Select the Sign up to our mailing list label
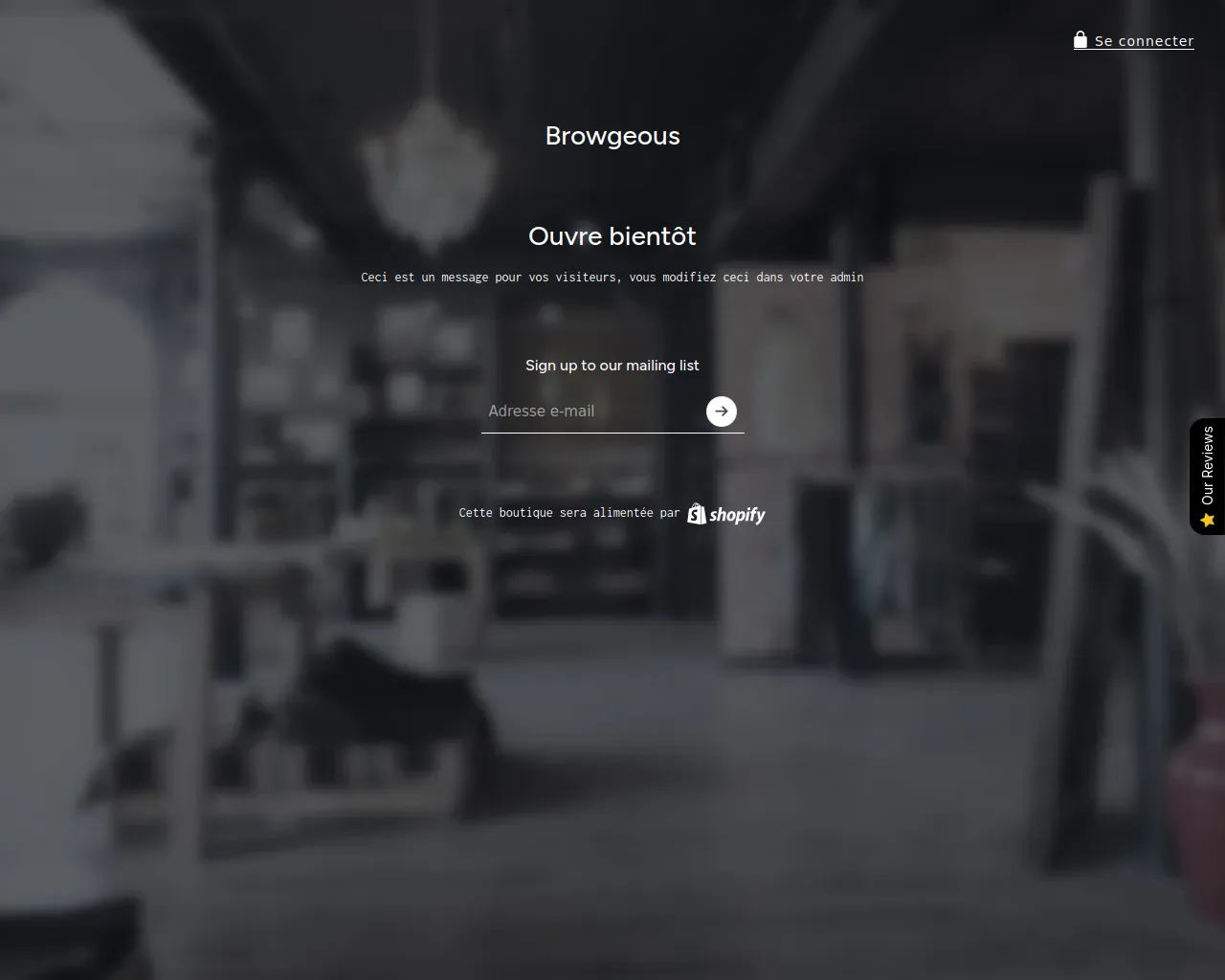 tap(612, 366)
